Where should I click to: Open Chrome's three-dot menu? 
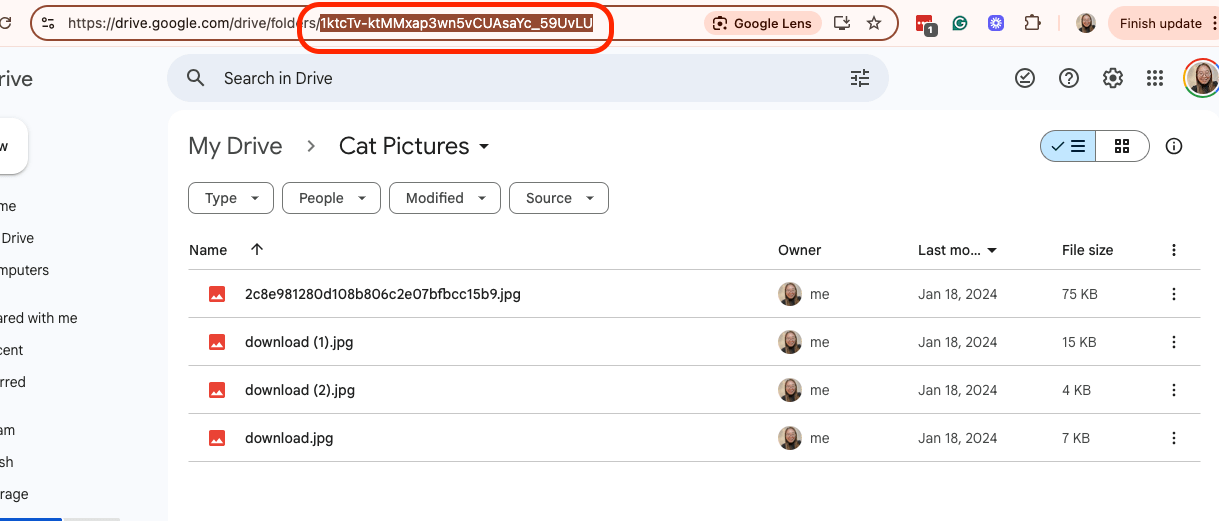point(1216,23)
